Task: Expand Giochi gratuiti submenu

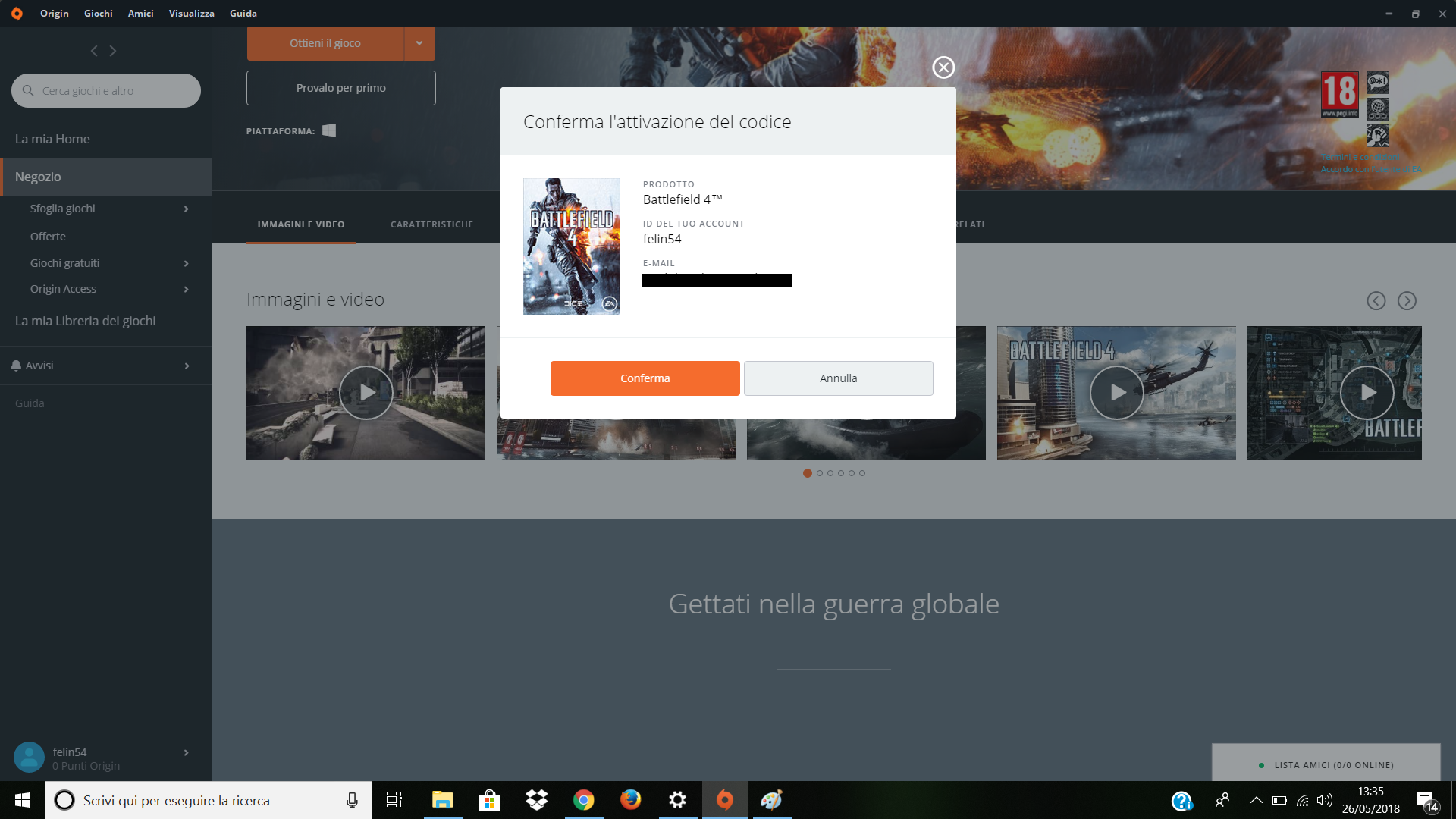Action: pos(187,264)
